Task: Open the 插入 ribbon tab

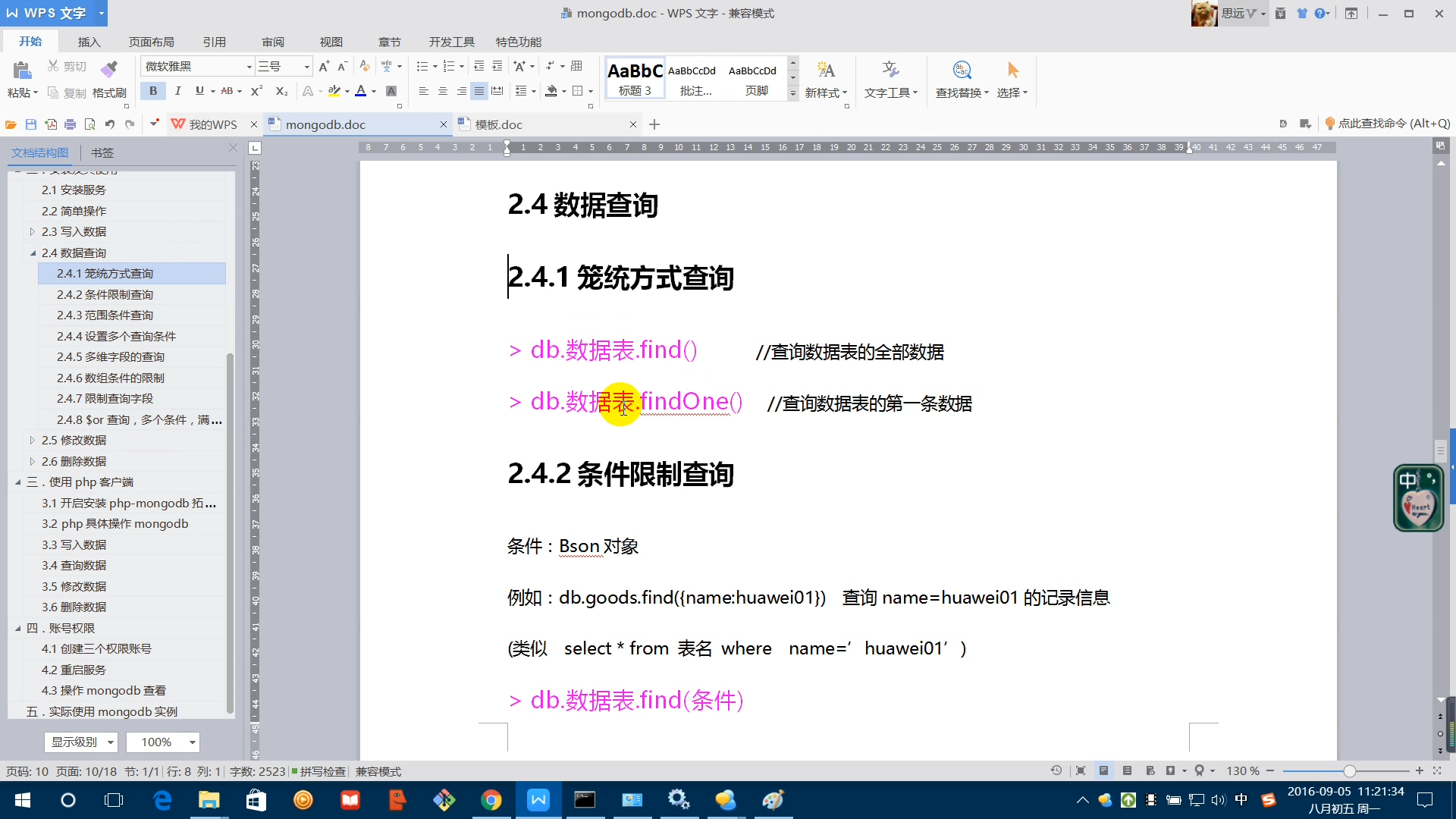Action: point(89,42)
